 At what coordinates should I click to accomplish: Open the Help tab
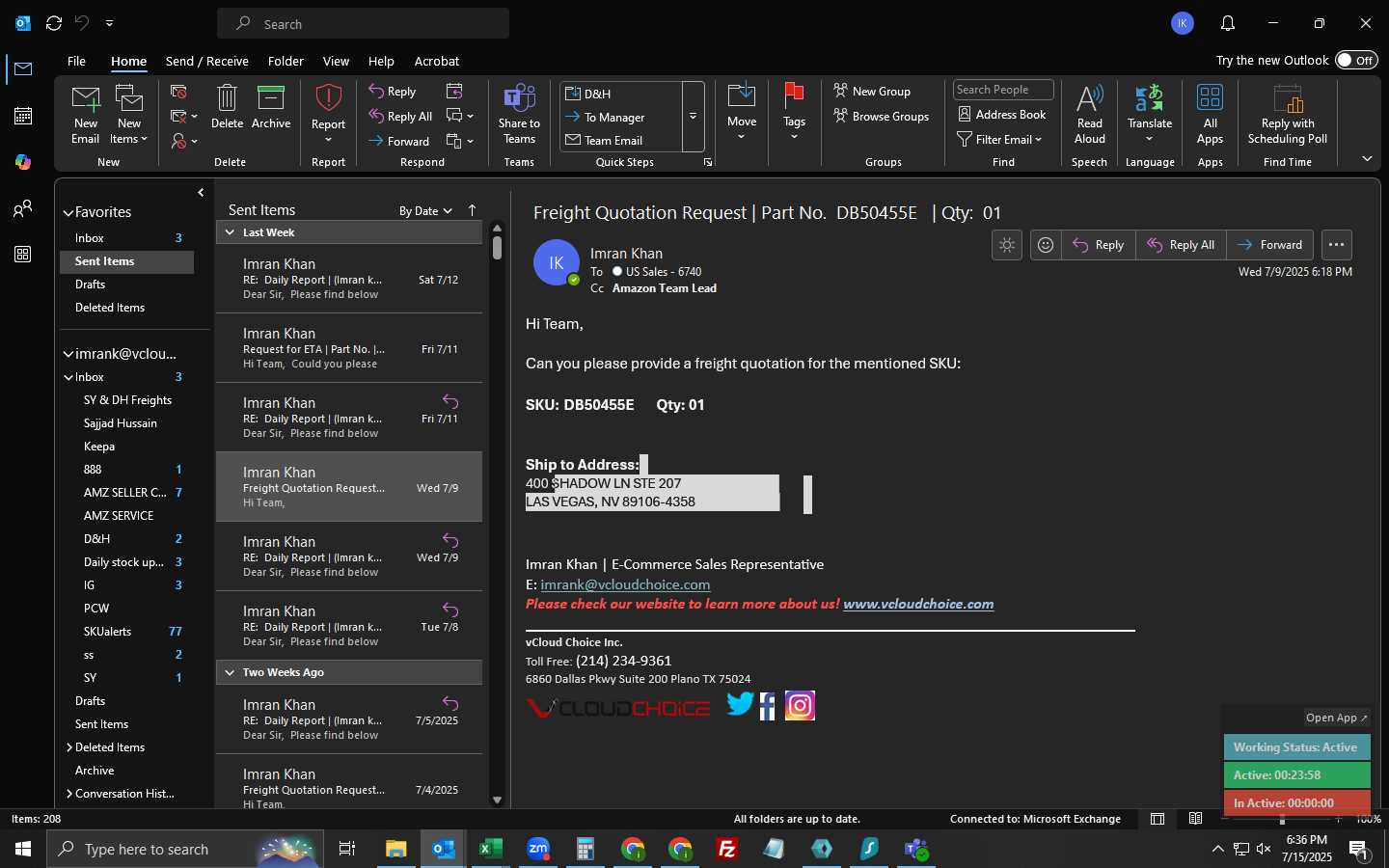pos(381,61)
